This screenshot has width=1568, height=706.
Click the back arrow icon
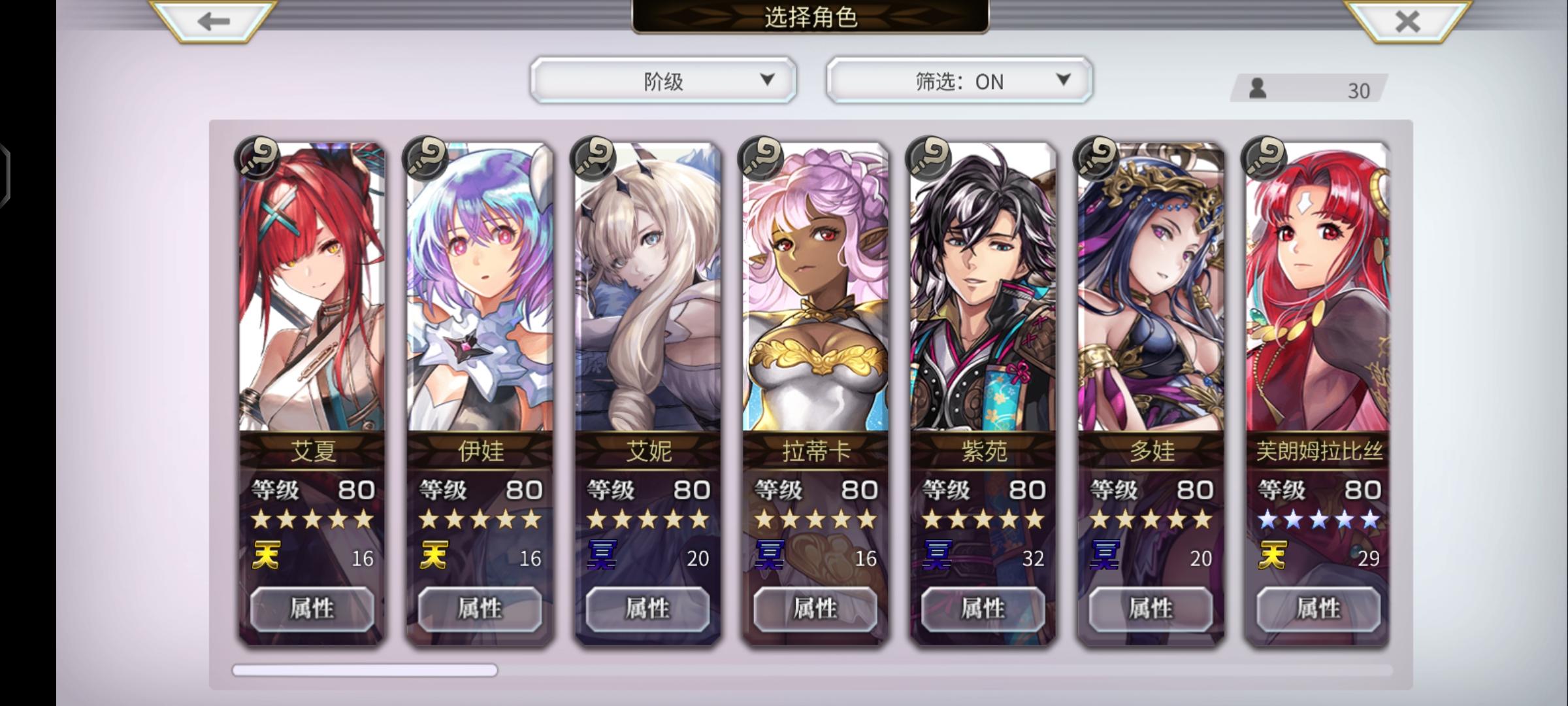pyautogui.click(x=213, y=22)
